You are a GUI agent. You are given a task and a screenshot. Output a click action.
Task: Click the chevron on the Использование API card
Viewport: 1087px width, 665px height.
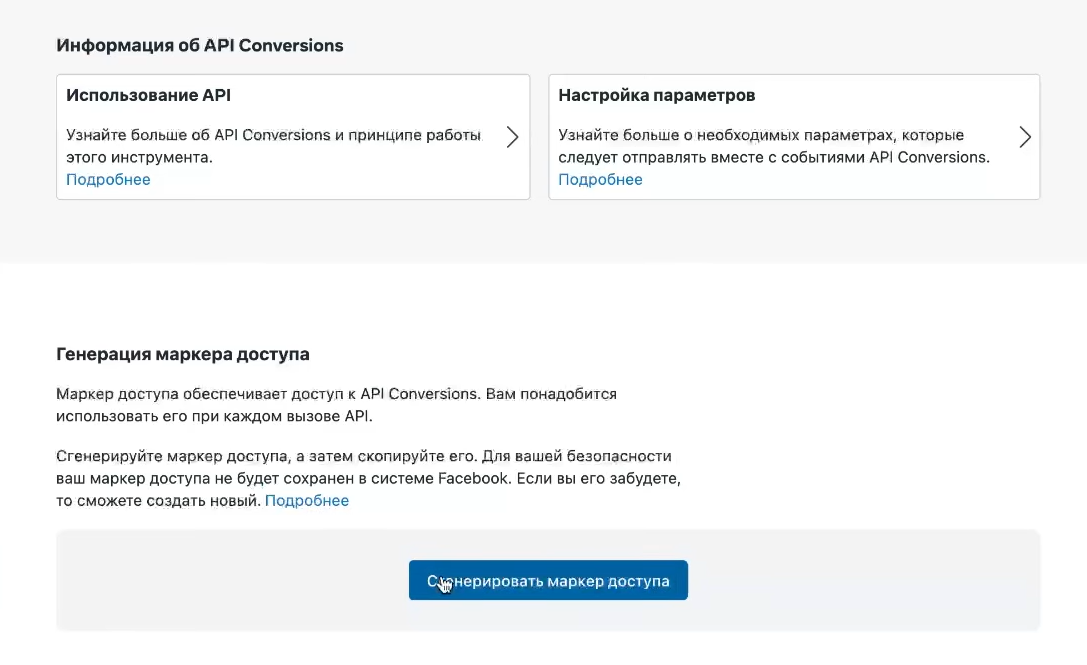(x=512, y=137)
